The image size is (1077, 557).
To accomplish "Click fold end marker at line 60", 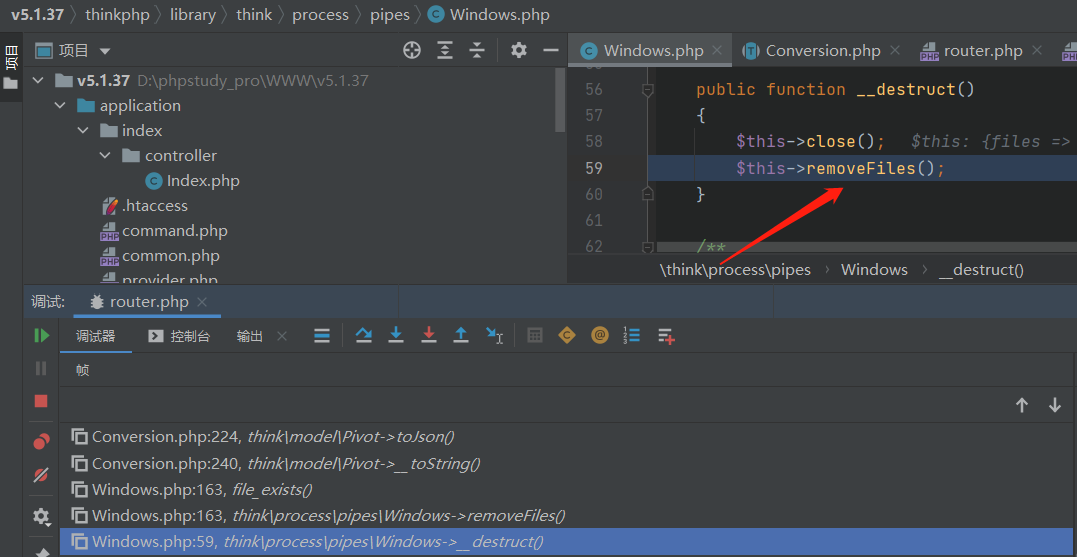I will tap(647, 194).
